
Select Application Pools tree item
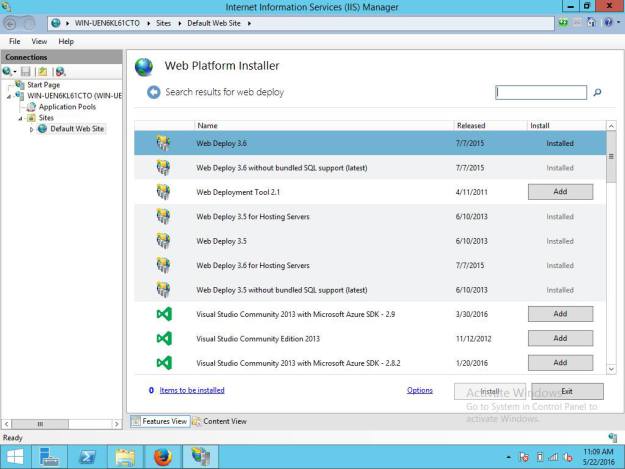67,107
